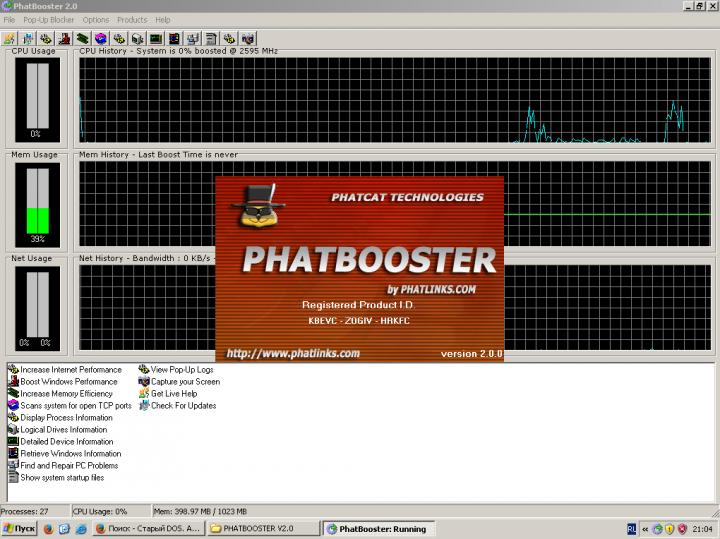Open Capture your Screen from the list
This screenshot has width=720, height=539.
[x=184, y=382]
